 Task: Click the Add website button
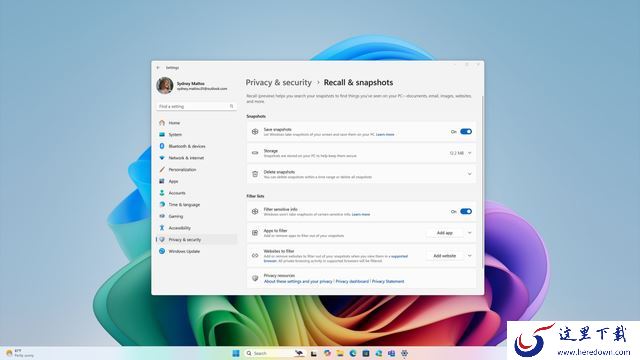pos(444,256)
